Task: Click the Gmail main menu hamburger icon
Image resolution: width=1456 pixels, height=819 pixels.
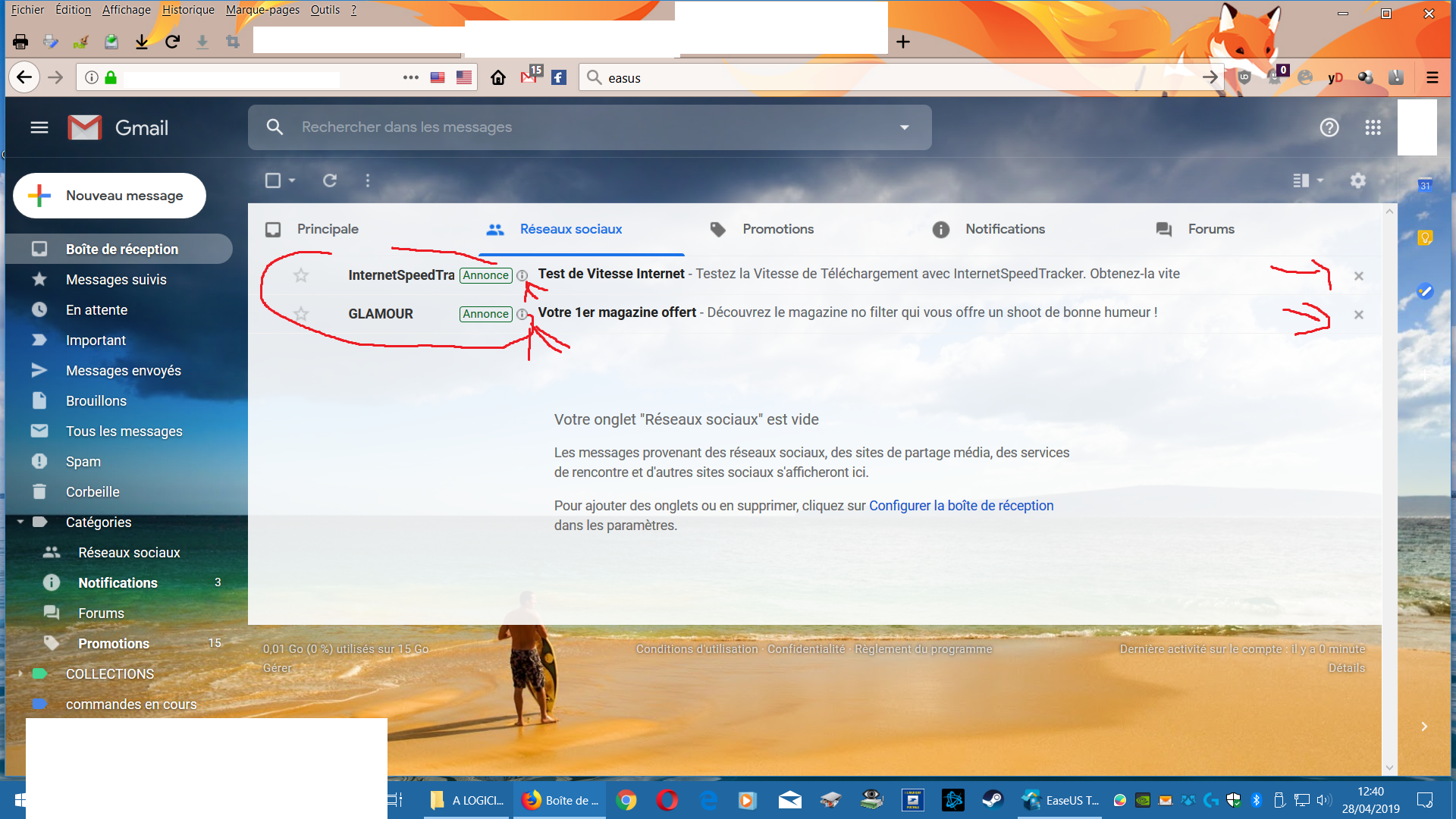Action: 39,127
